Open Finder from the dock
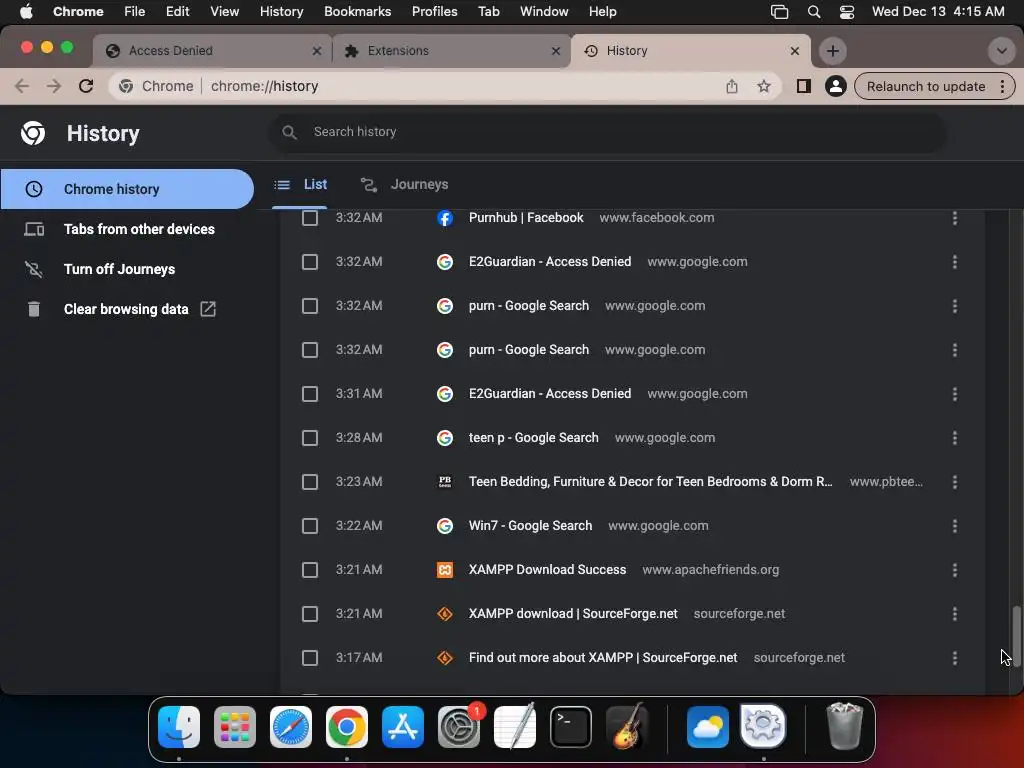 [x=179, y=726]
